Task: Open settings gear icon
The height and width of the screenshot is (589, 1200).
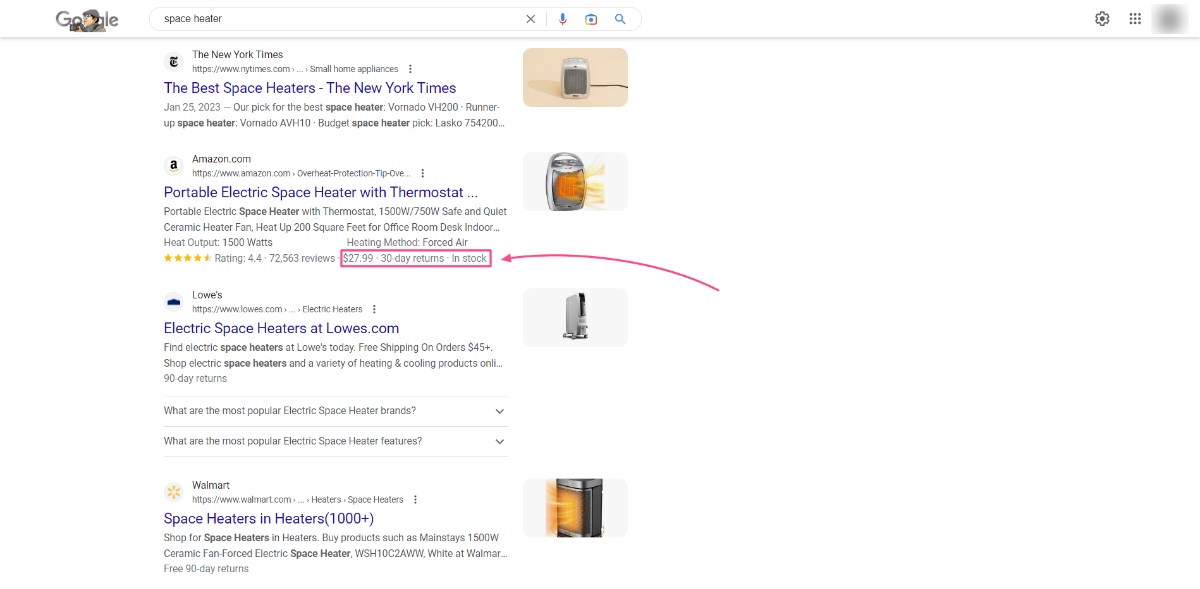Action: (1102, 19)
